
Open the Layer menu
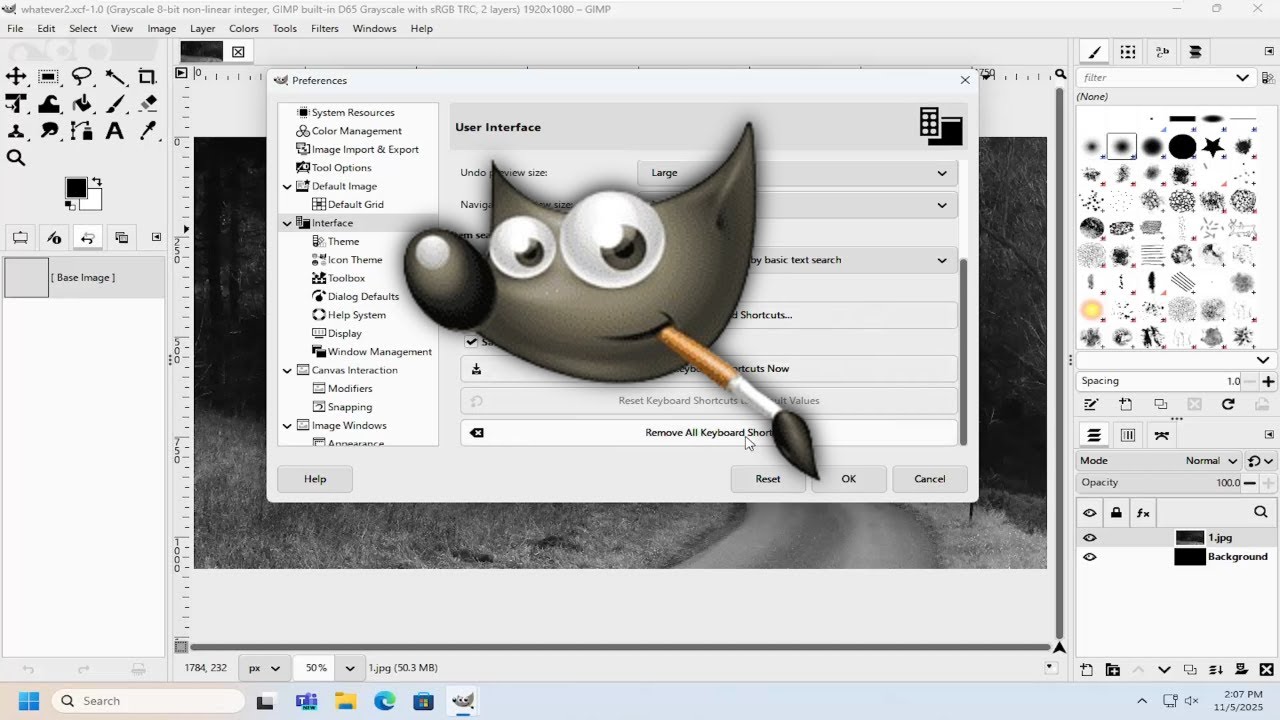[x=202, y=28]
